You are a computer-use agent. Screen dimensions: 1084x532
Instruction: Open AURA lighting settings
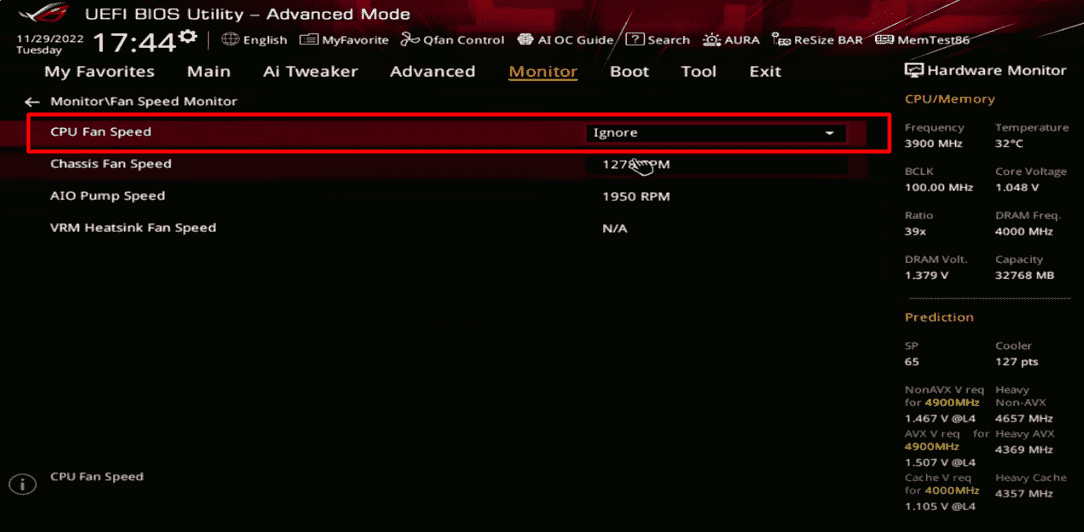click(731, 40)
